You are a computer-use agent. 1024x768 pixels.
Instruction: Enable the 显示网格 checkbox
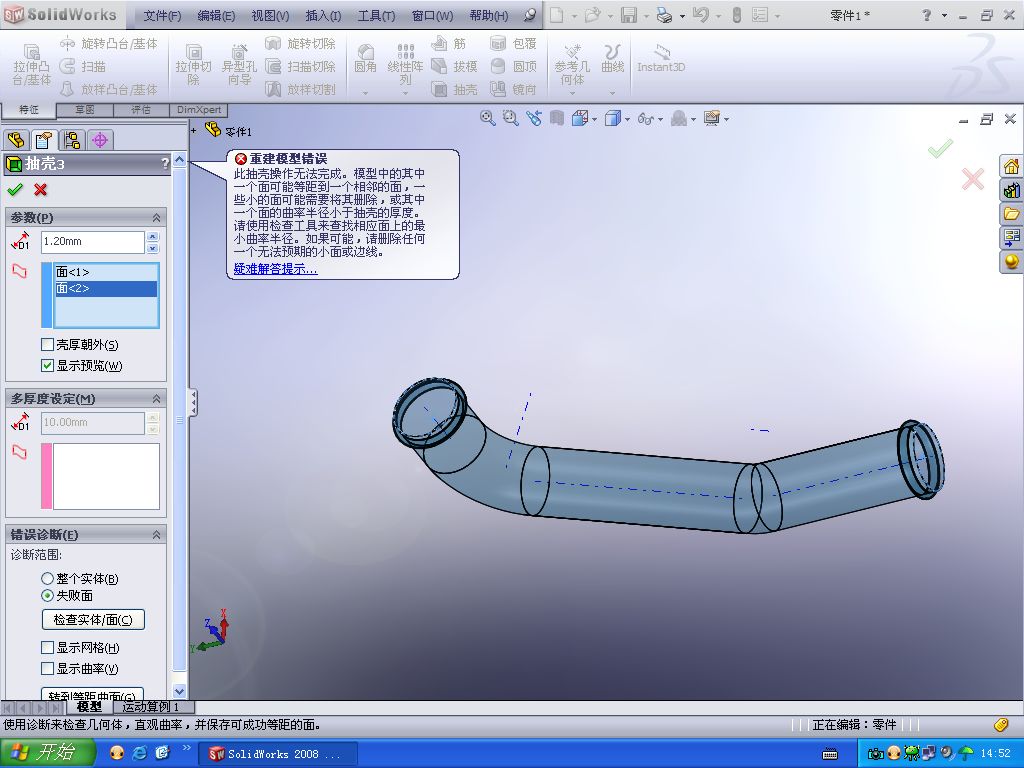[47, 647]
